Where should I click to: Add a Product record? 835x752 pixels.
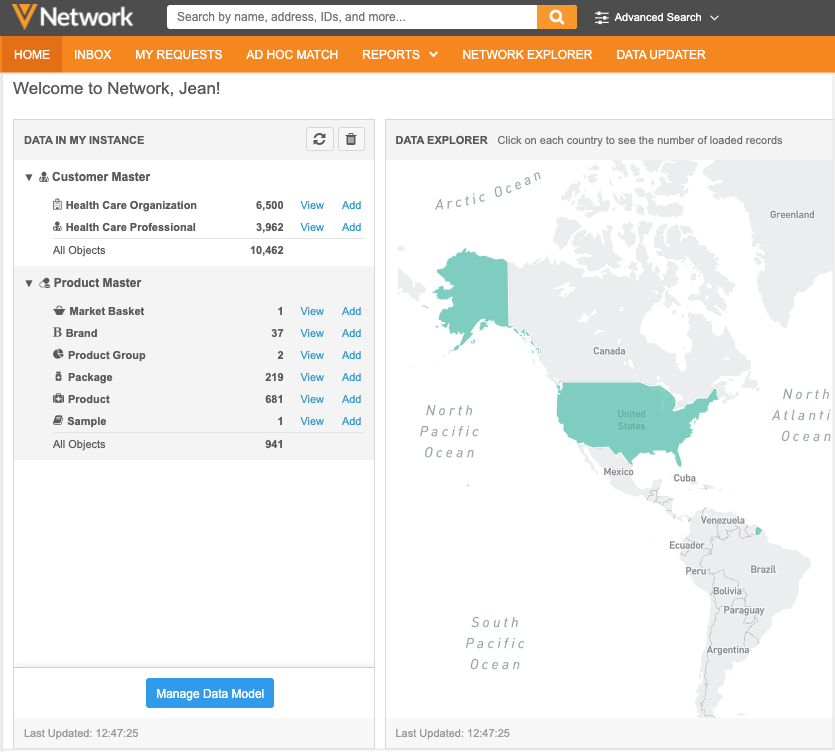coord(351,399)
